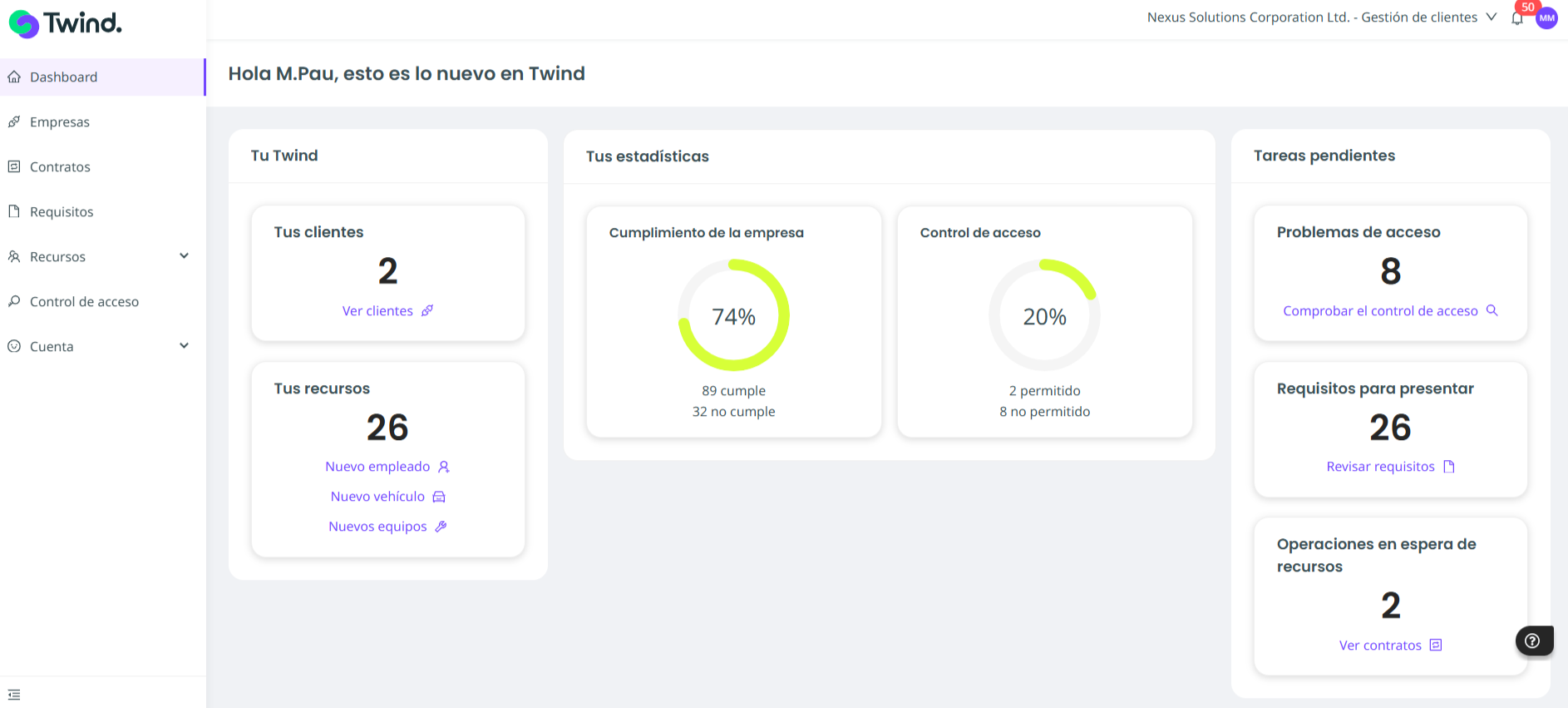Open the MM user avatar
The width and height of the screenshot is (1568, 708).
click(1546, 18)
